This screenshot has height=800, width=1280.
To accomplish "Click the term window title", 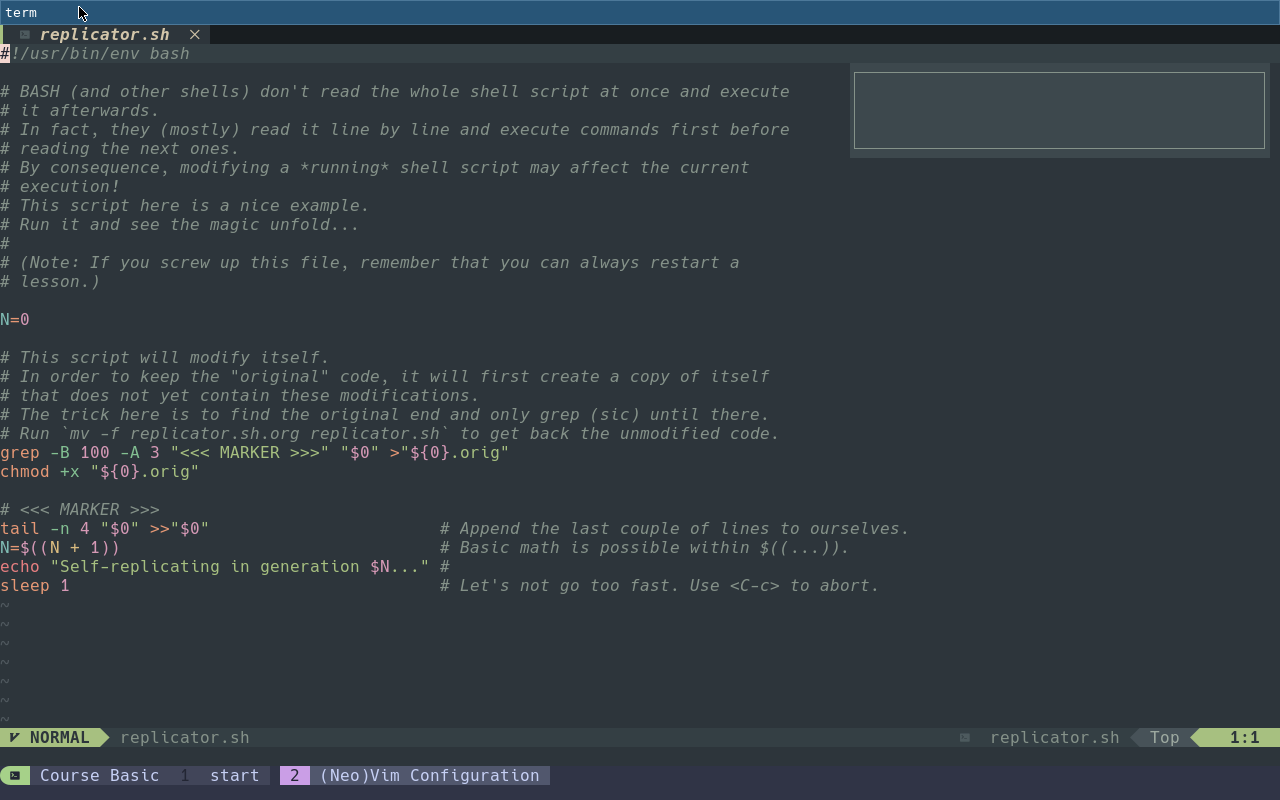I will 21,12.
